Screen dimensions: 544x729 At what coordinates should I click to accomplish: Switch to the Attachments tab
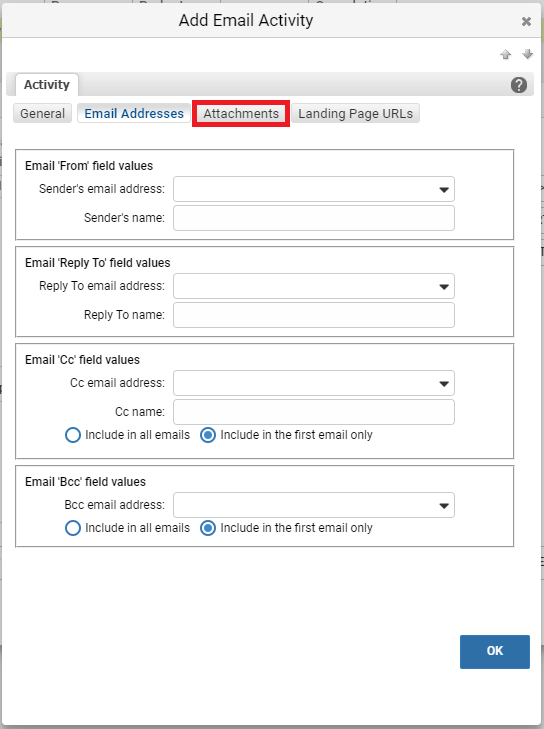click(241, 113)
